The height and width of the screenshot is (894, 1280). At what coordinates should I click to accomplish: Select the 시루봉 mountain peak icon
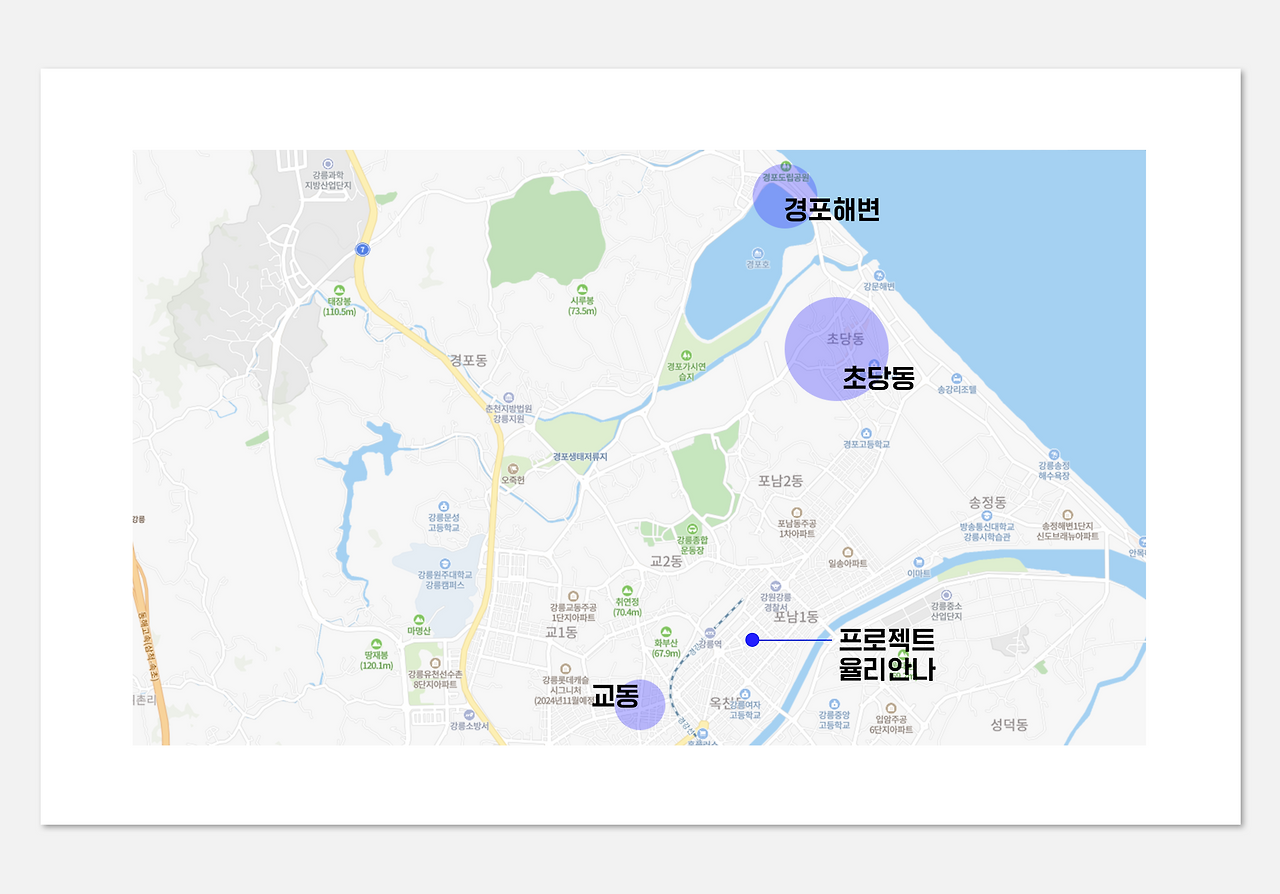(582, 289)
